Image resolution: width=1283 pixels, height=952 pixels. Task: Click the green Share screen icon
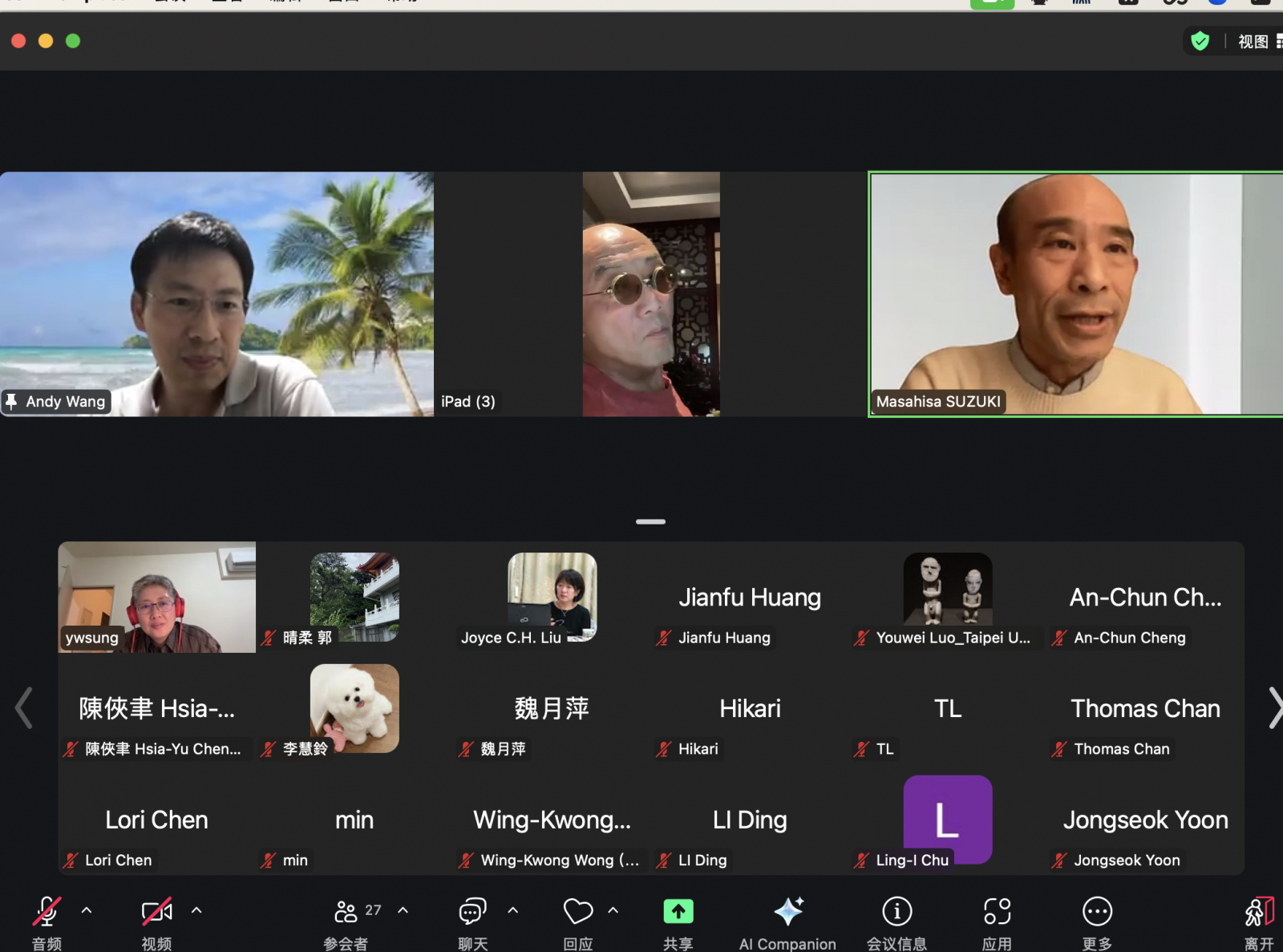pyautogui.click(x=678, y=912)
